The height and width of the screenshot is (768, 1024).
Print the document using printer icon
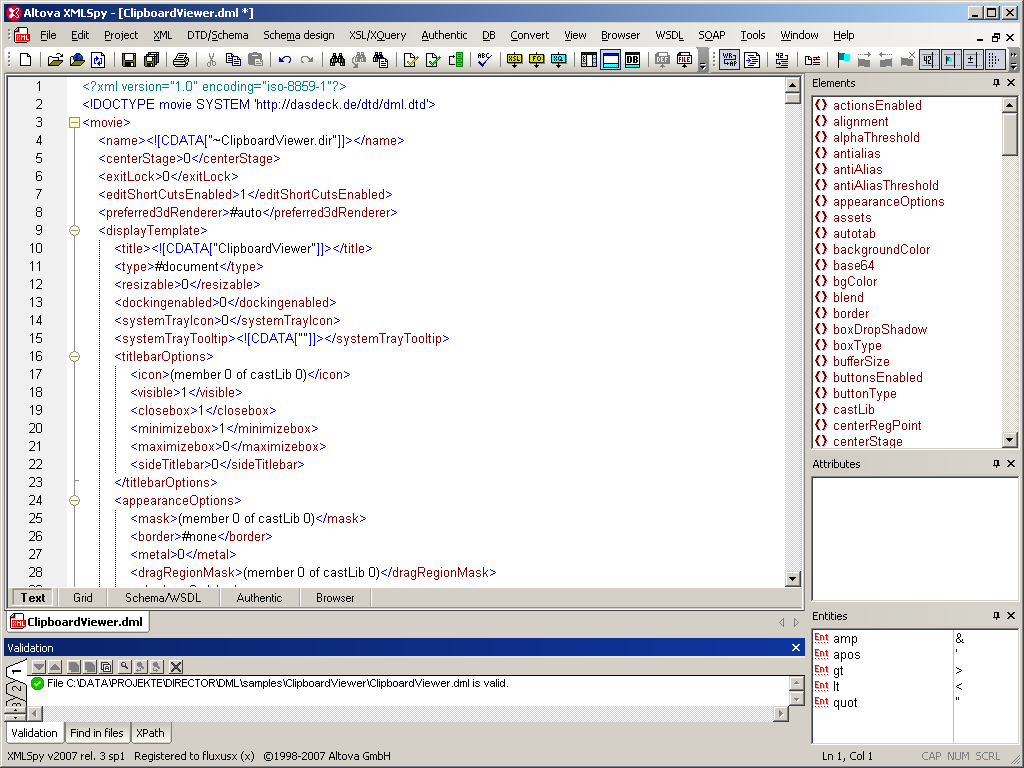(181, 60)
